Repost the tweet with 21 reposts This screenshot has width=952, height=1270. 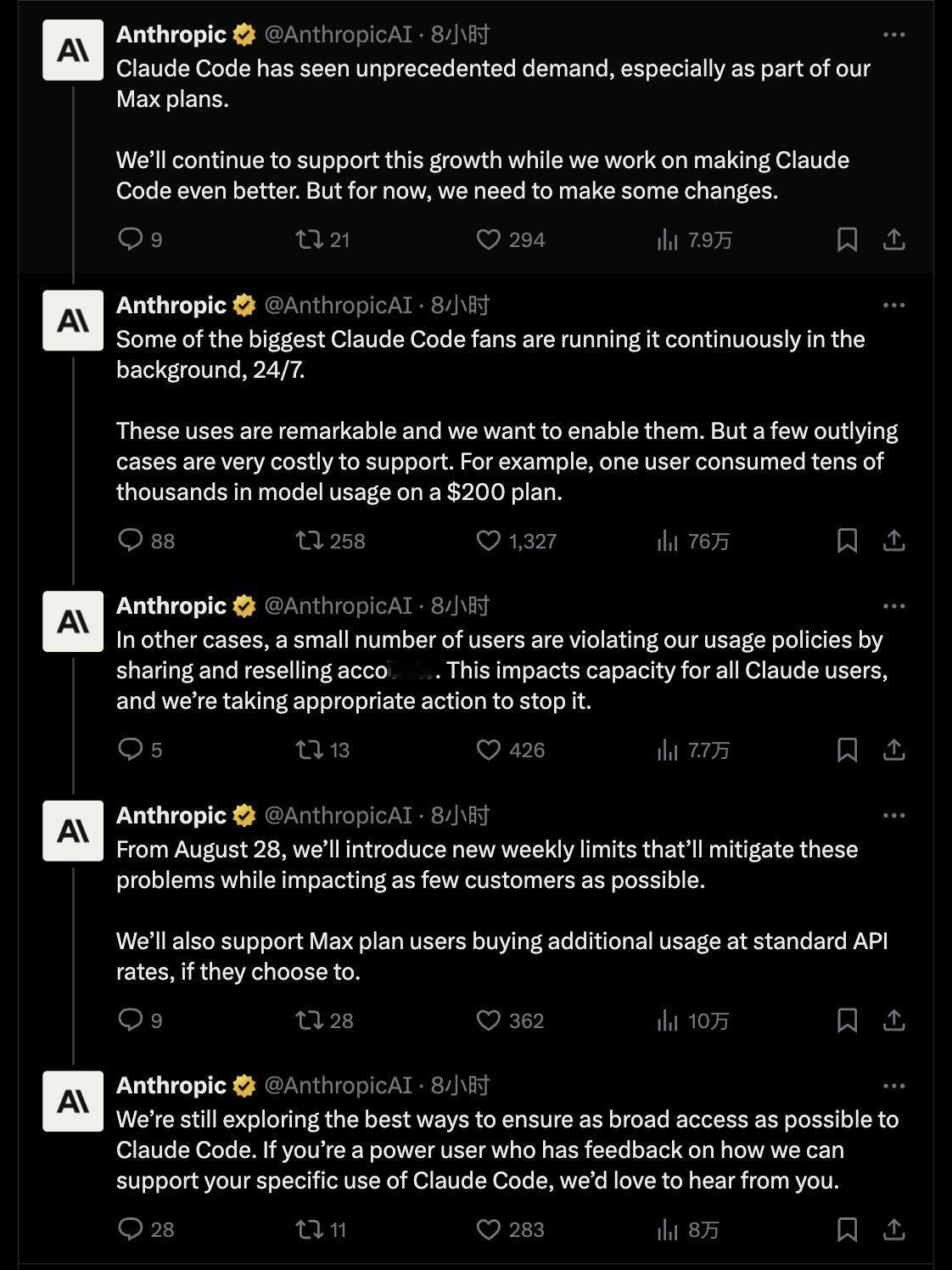(322, 239)
